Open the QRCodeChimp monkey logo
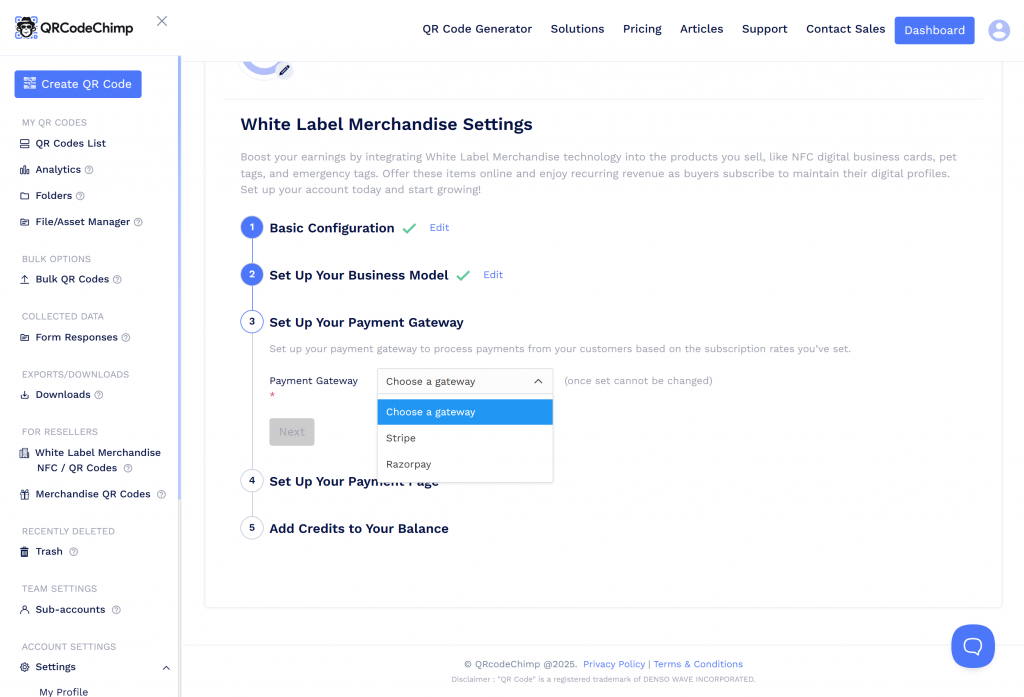The height and width of the screenshot is (697, 1024). pyautogui.click(x=25, y=27)
